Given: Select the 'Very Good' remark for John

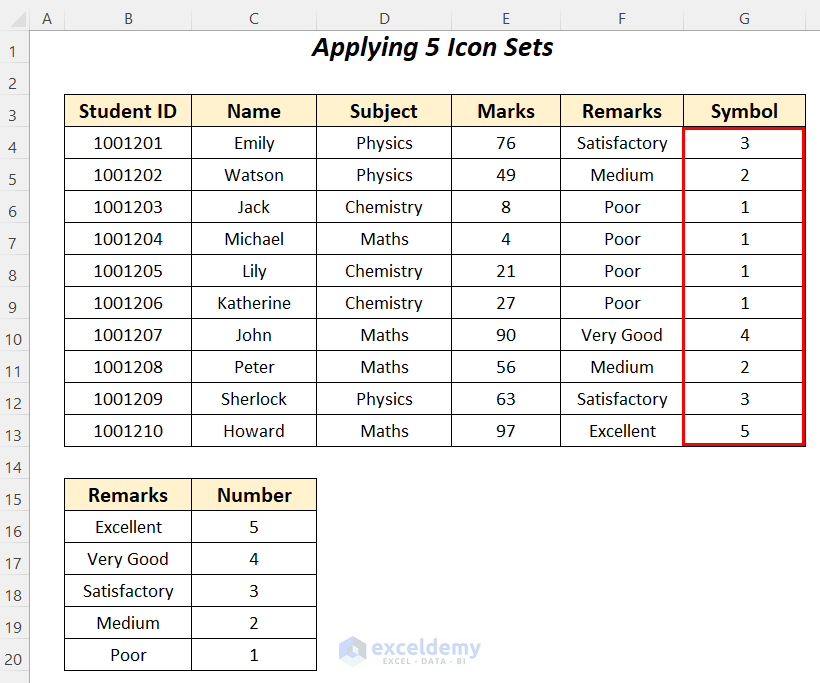Looking at the screenshot, I should click(622, 335).
